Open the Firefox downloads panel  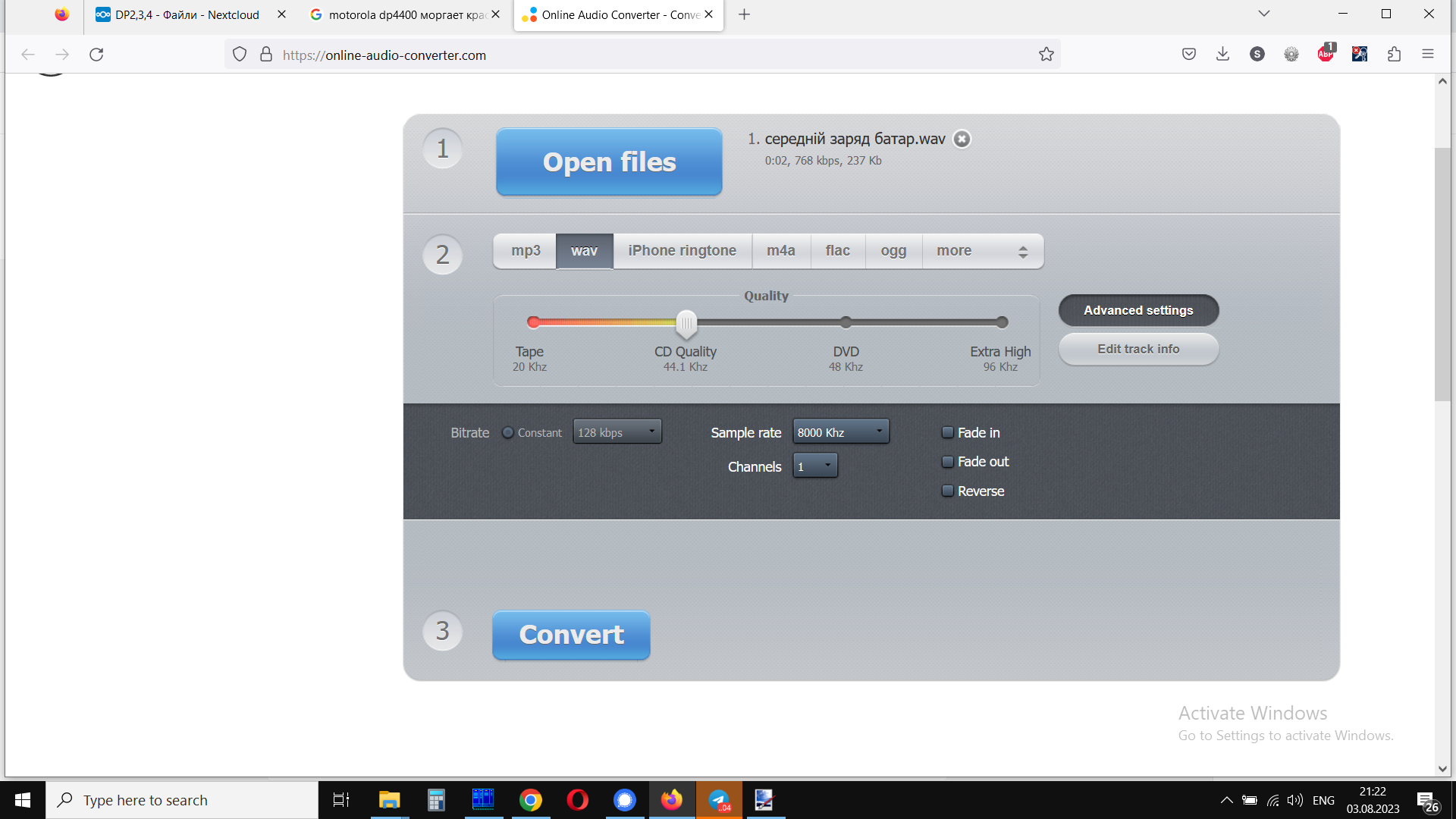(1222, 54)
